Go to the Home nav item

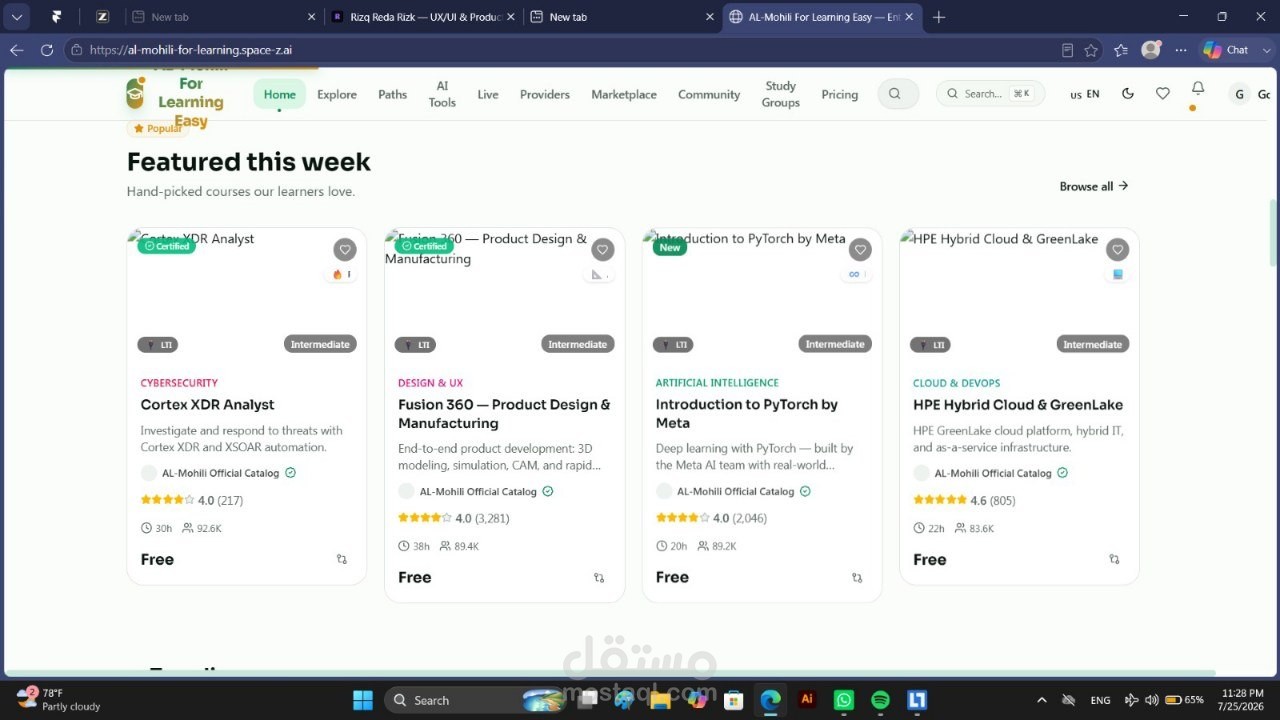pos(280,94)
